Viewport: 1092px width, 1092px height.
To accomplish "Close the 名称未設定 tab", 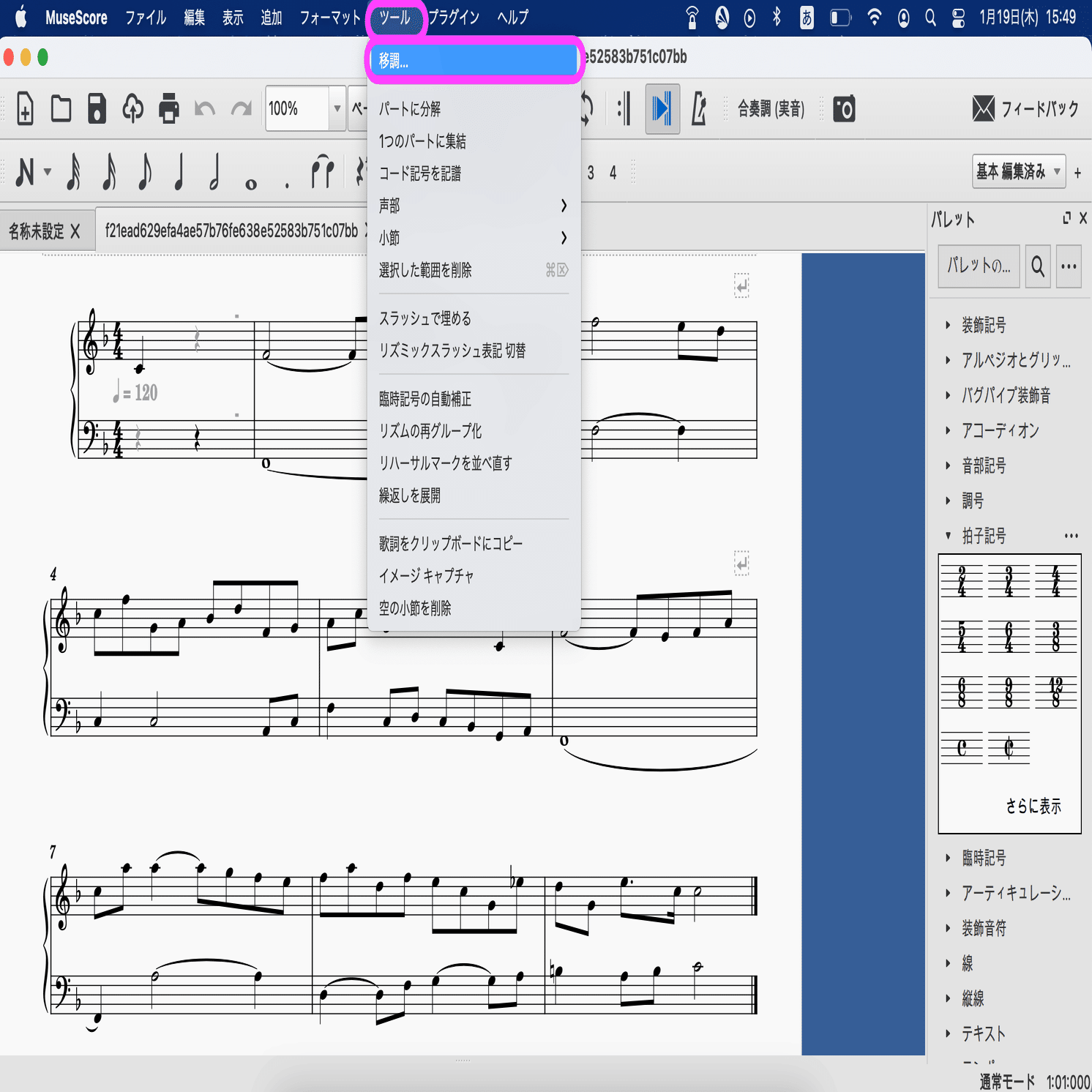I will 75,232.
